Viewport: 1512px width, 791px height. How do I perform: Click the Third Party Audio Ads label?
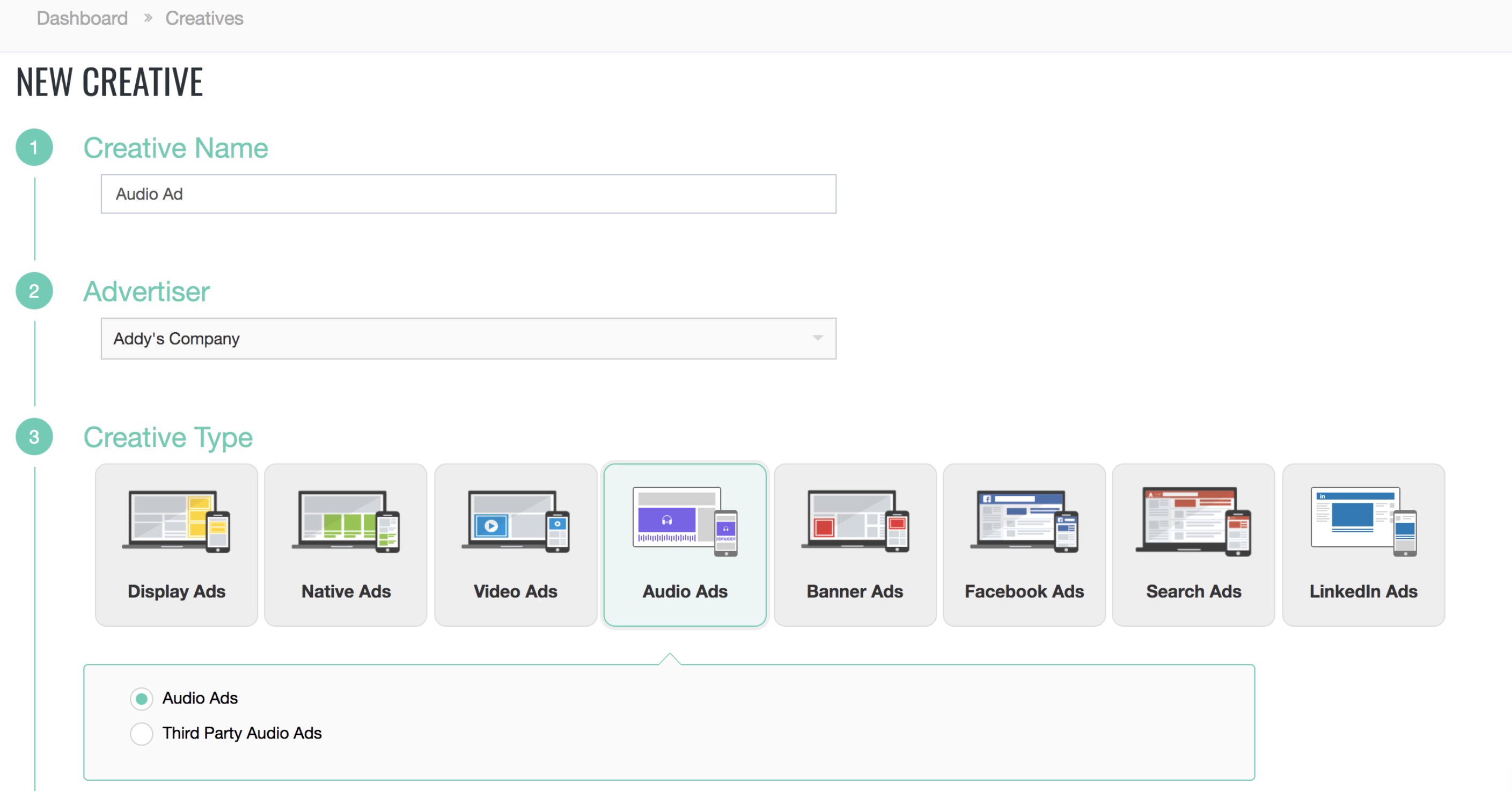[x=242, y=733]
